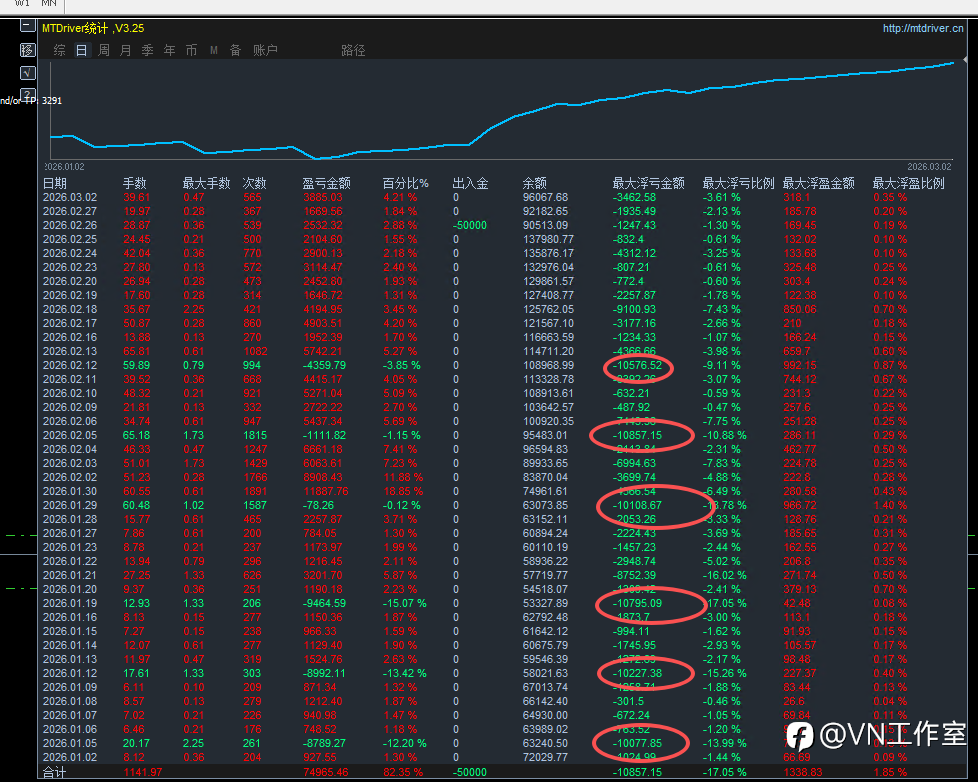Open the 周 weekly statistics tab
This screenshot has height=782, width=978.
[104, 50]
